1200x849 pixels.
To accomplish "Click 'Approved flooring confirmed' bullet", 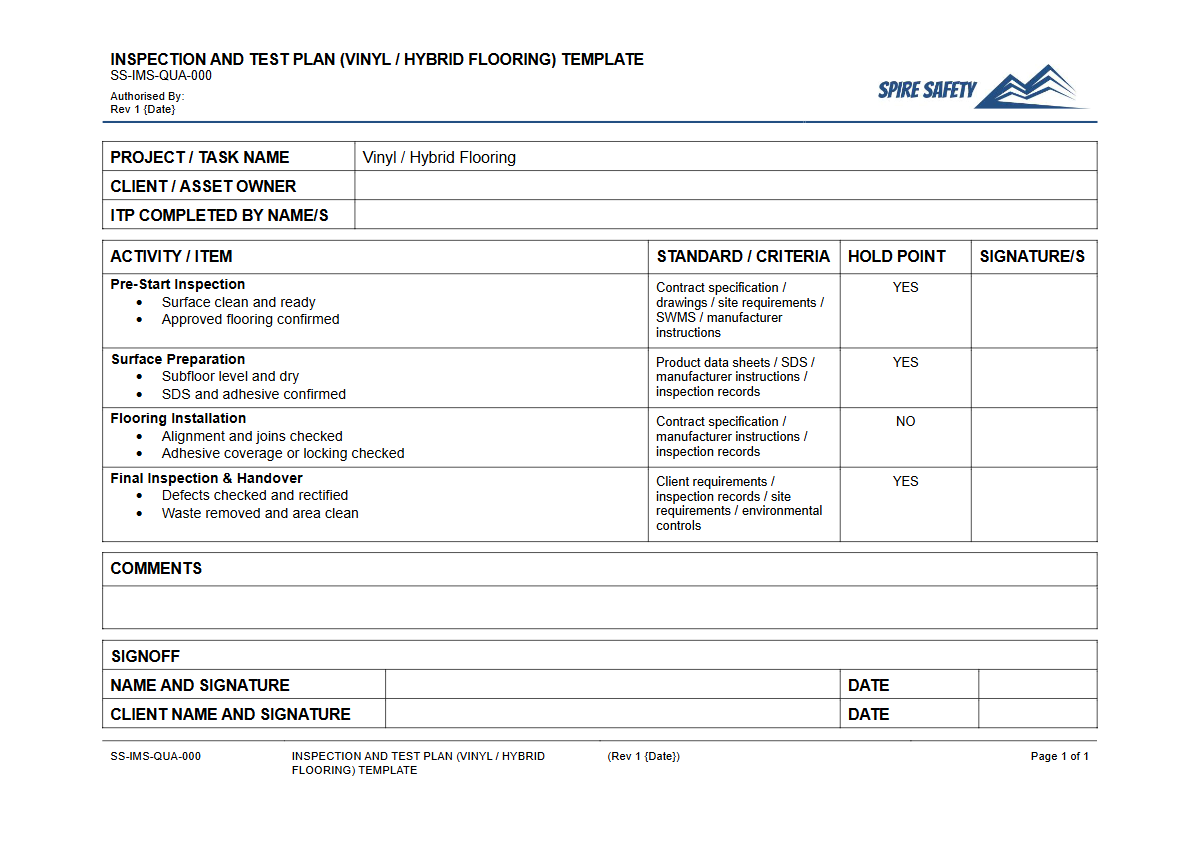I will (x=251, y=320).
